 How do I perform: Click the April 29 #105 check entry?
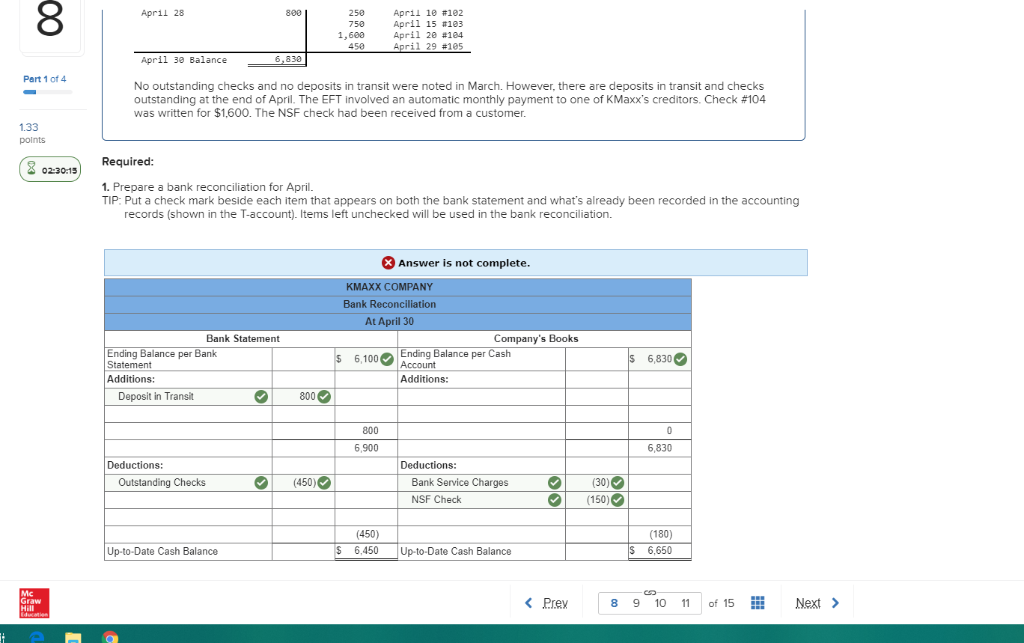tap(428, 46)
